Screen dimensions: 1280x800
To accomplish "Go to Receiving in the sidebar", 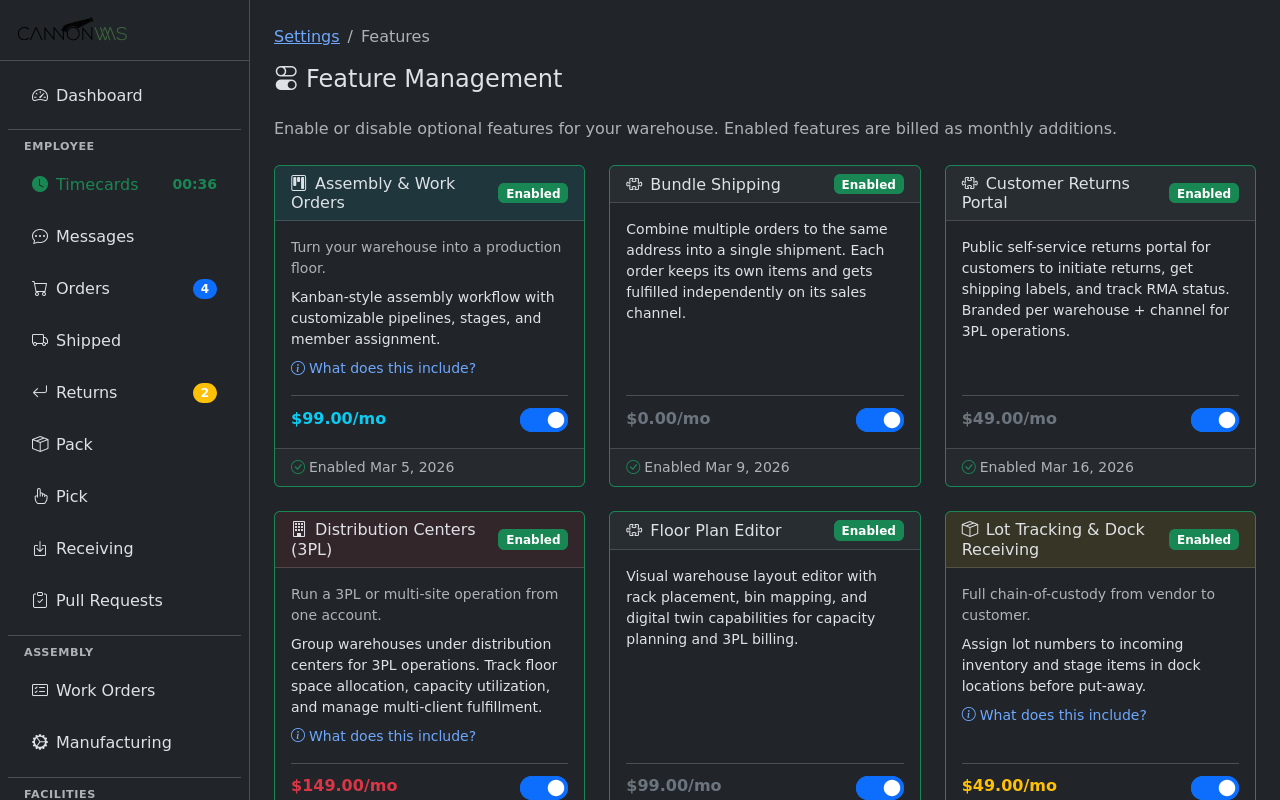I will [x=94, y=549].
